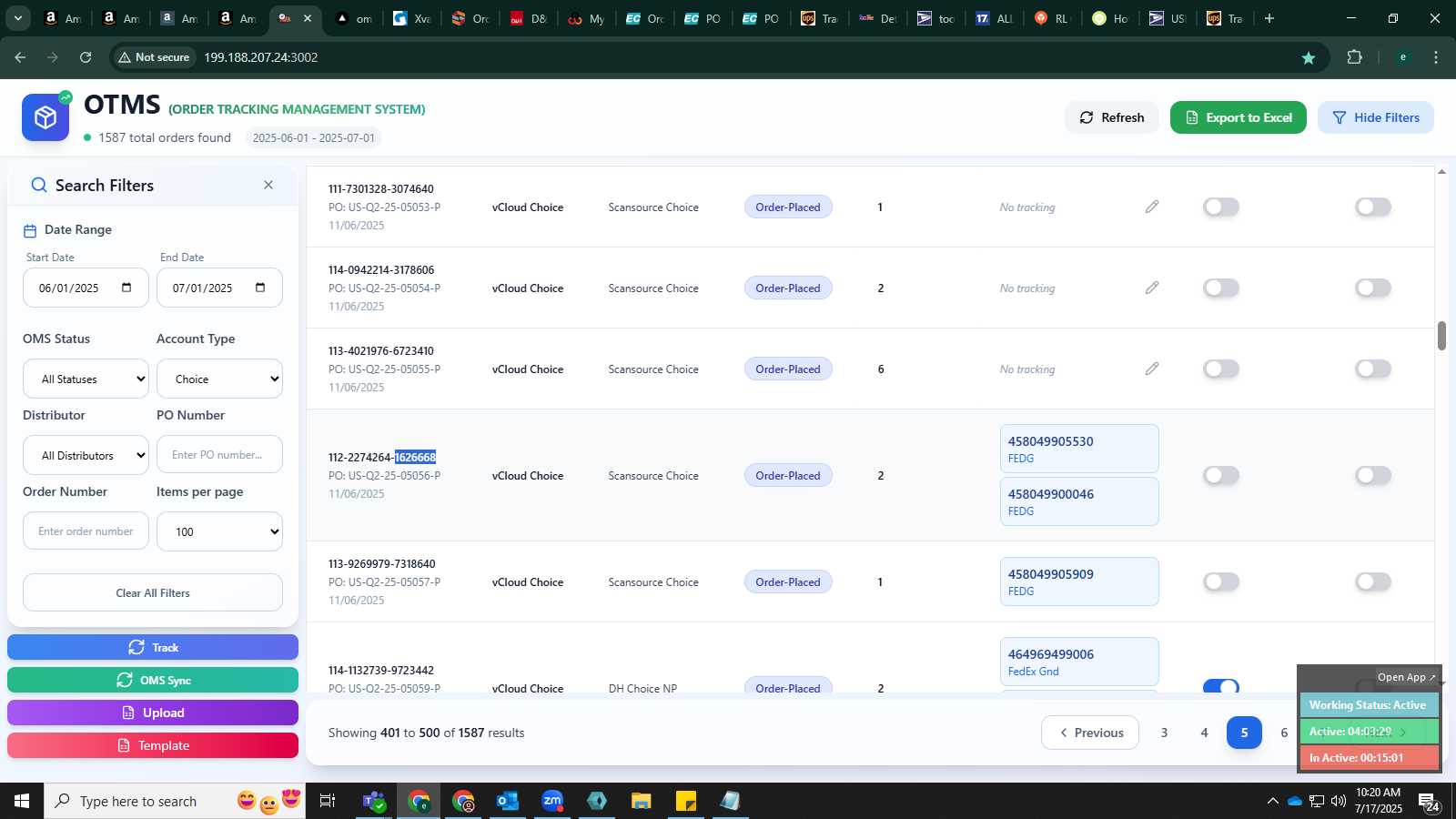Screen dimensions: 1456x819
Task: Open Zoom from the taskbar
Action: tap(552, 801)
